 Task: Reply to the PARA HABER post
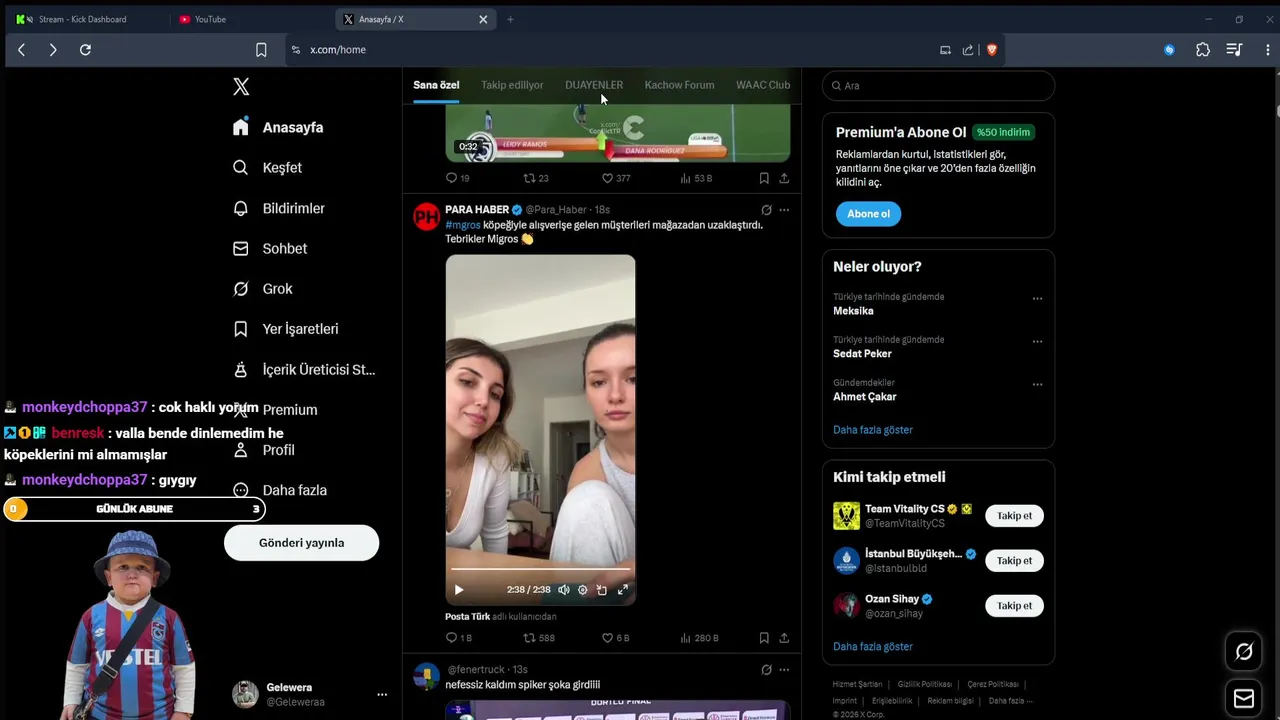click(x=451, y=638)
